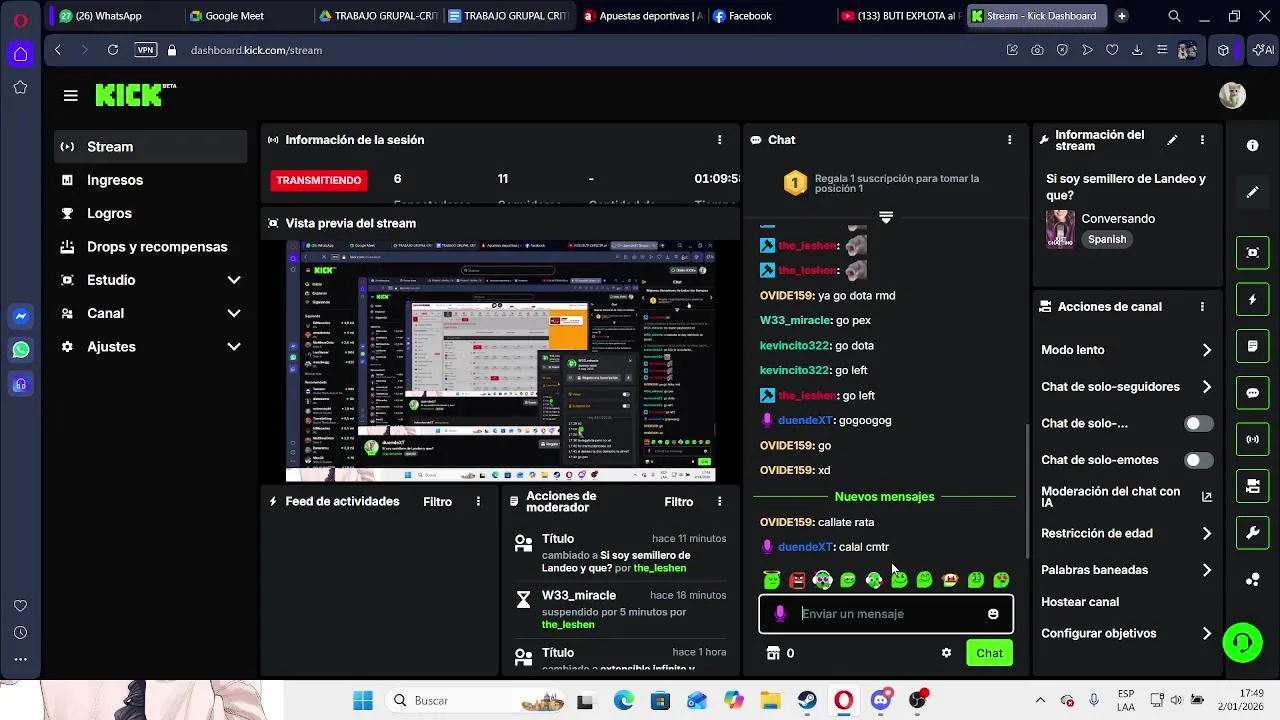Click Windows Start button
The image size is (1280, 720).
363,701
